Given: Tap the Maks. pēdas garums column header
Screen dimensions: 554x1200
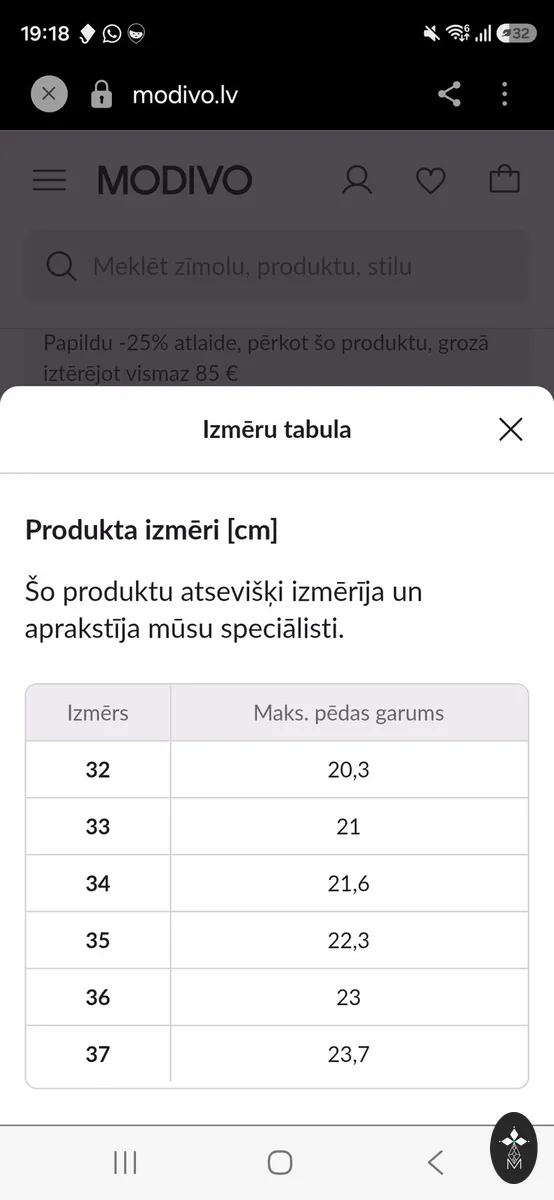Looking at the screenshot, I should pyautogui.click(x=349, y=713).
